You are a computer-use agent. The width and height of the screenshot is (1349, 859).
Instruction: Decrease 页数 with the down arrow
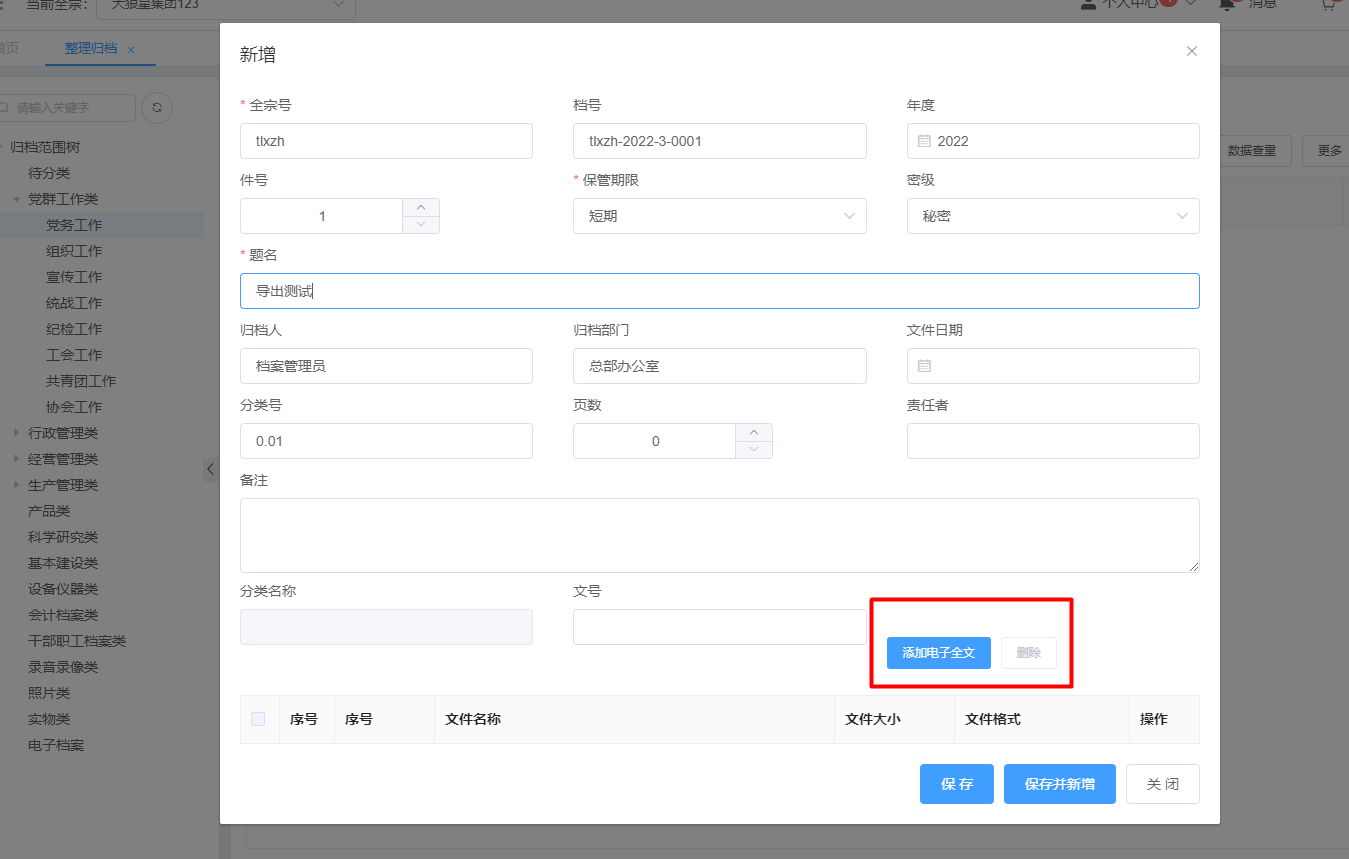(x=754, y=449)
